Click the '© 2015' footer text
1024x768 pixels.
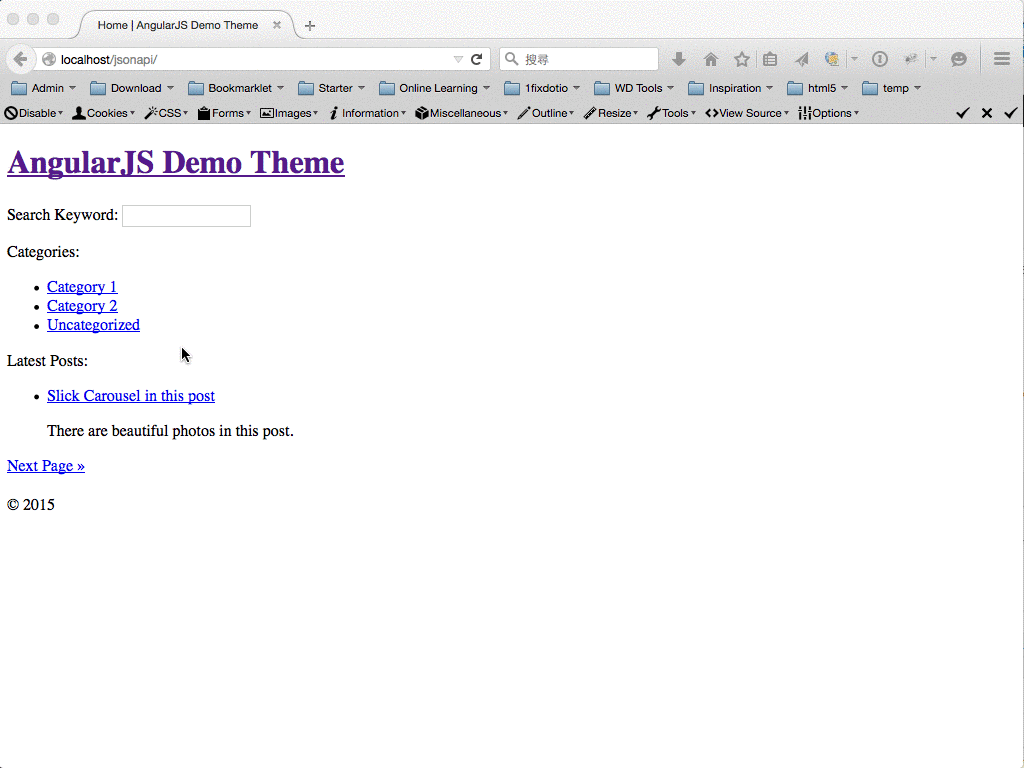[x=31, y=505]
